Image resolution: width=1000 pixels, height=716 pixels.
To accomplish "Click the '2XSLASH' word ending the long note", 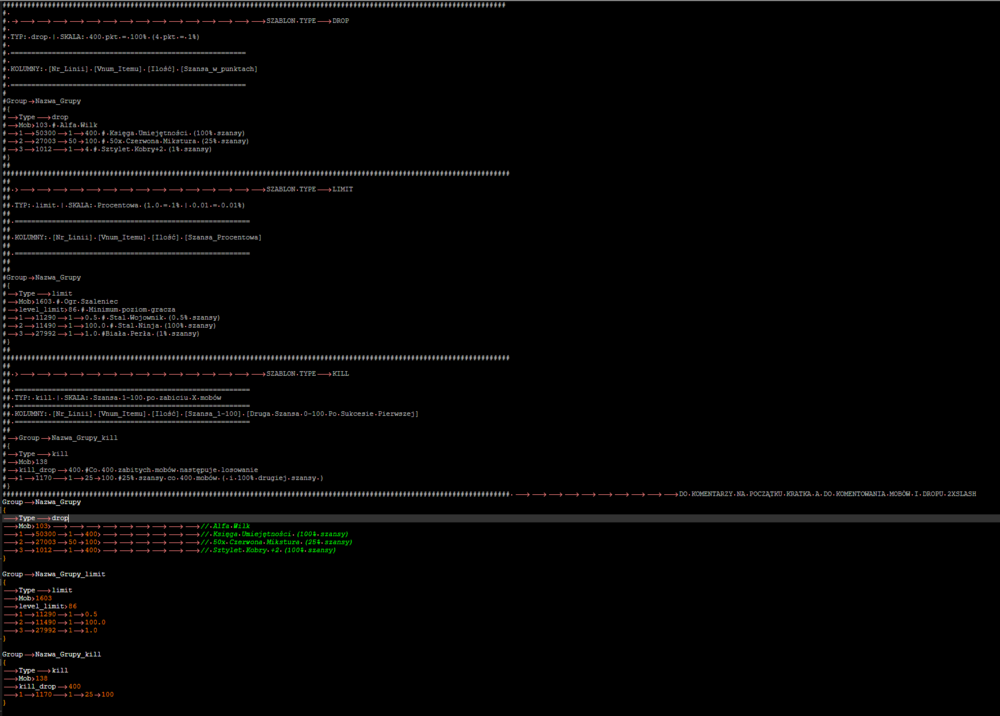I will coord(962,494).
